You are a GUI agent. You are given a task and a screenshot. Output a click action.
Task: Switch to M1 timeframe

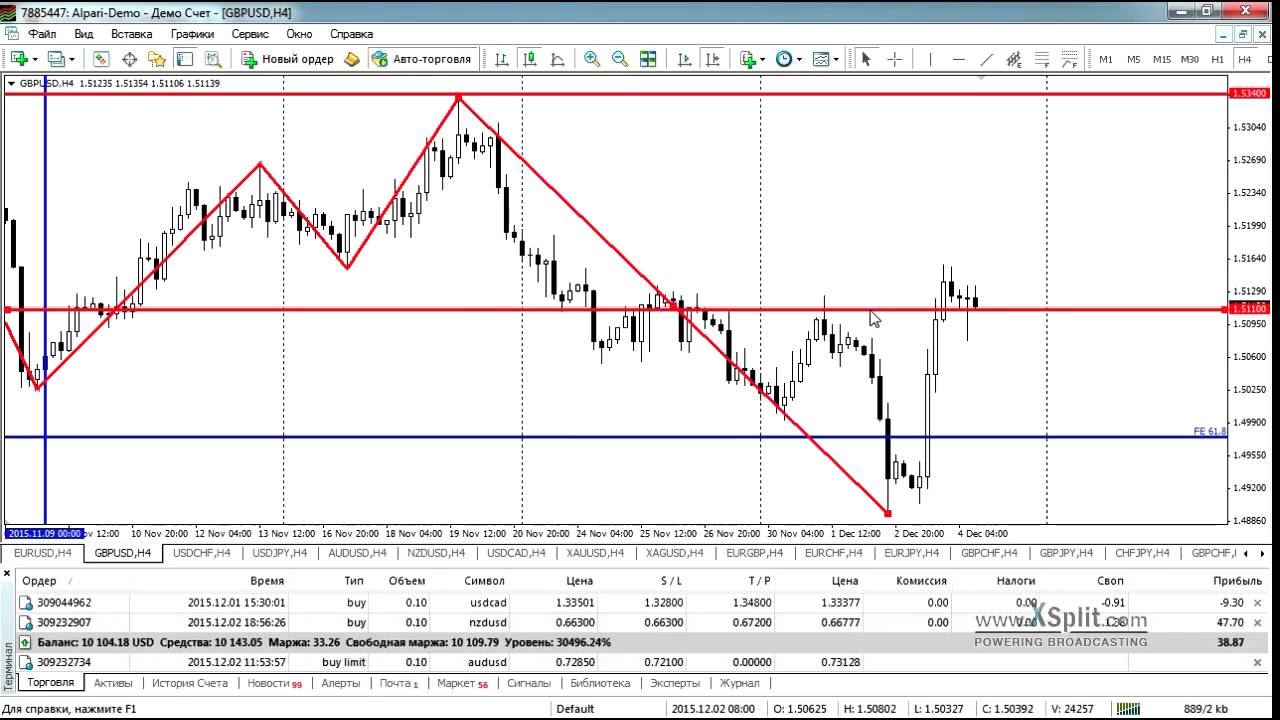pos(1106,59)
